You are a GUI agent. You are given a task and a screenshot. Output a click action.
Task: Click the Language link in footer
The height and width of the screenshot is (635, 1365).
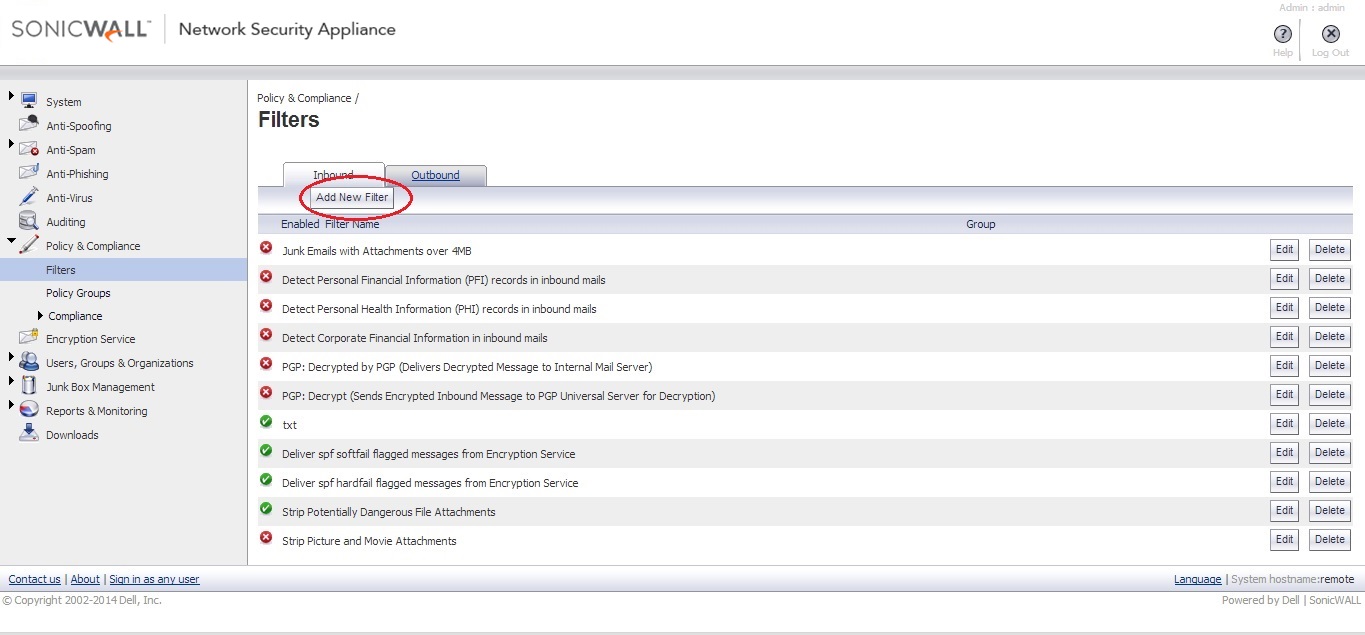[1197, 579]
